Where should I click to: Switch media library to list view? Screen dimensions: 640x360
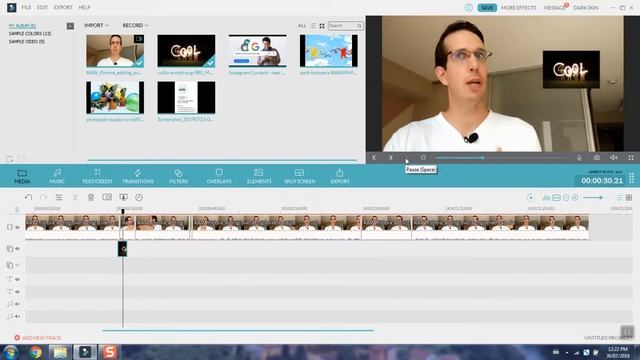click(x=313, y=26)
